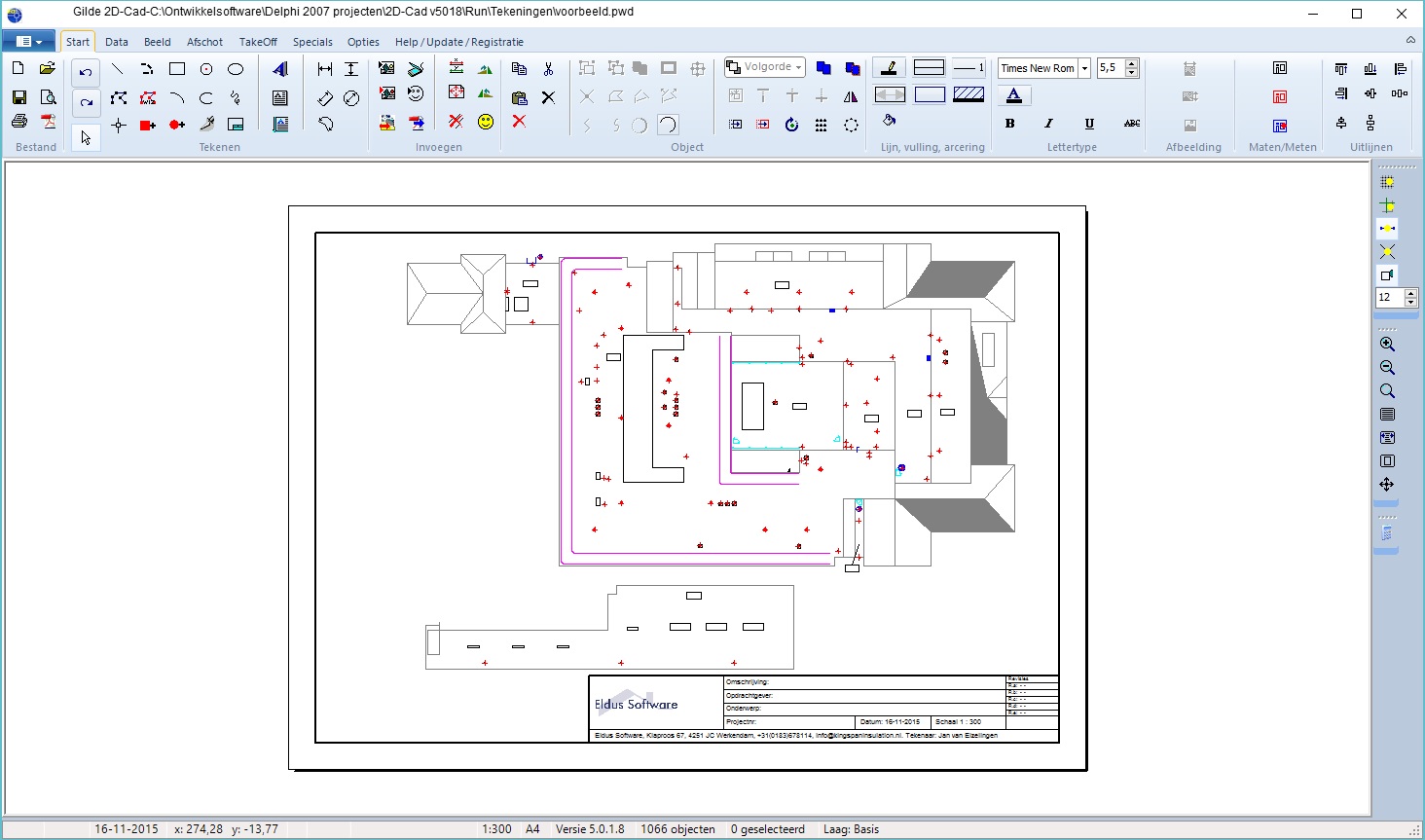Select the diagonal hatching fill icon
Image resolution: width=1425 pixels, height=840 pixels.
969,94
